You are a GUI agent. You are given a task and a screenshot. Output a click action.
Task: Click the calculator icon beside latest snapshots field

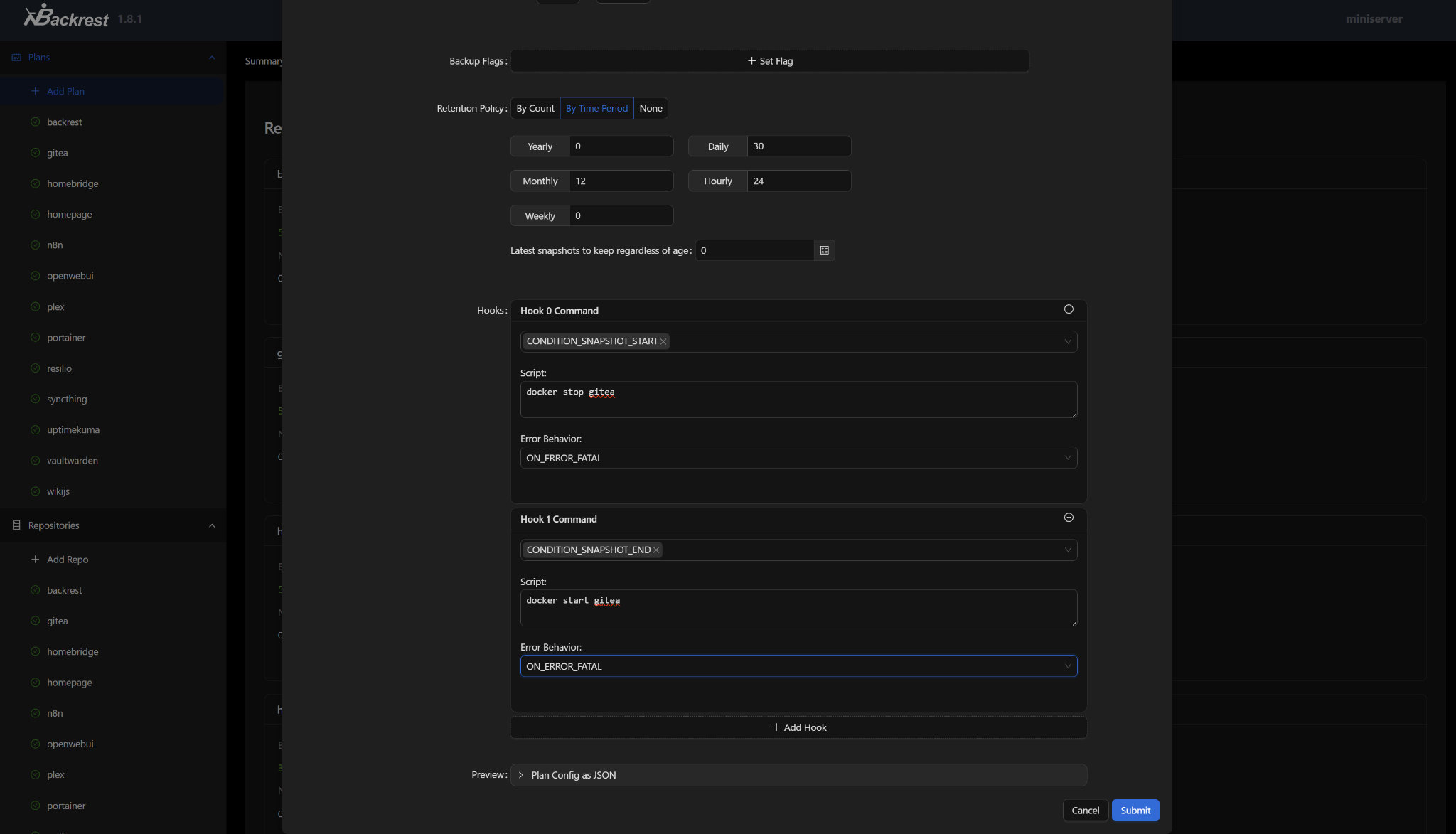click(825, 250)
